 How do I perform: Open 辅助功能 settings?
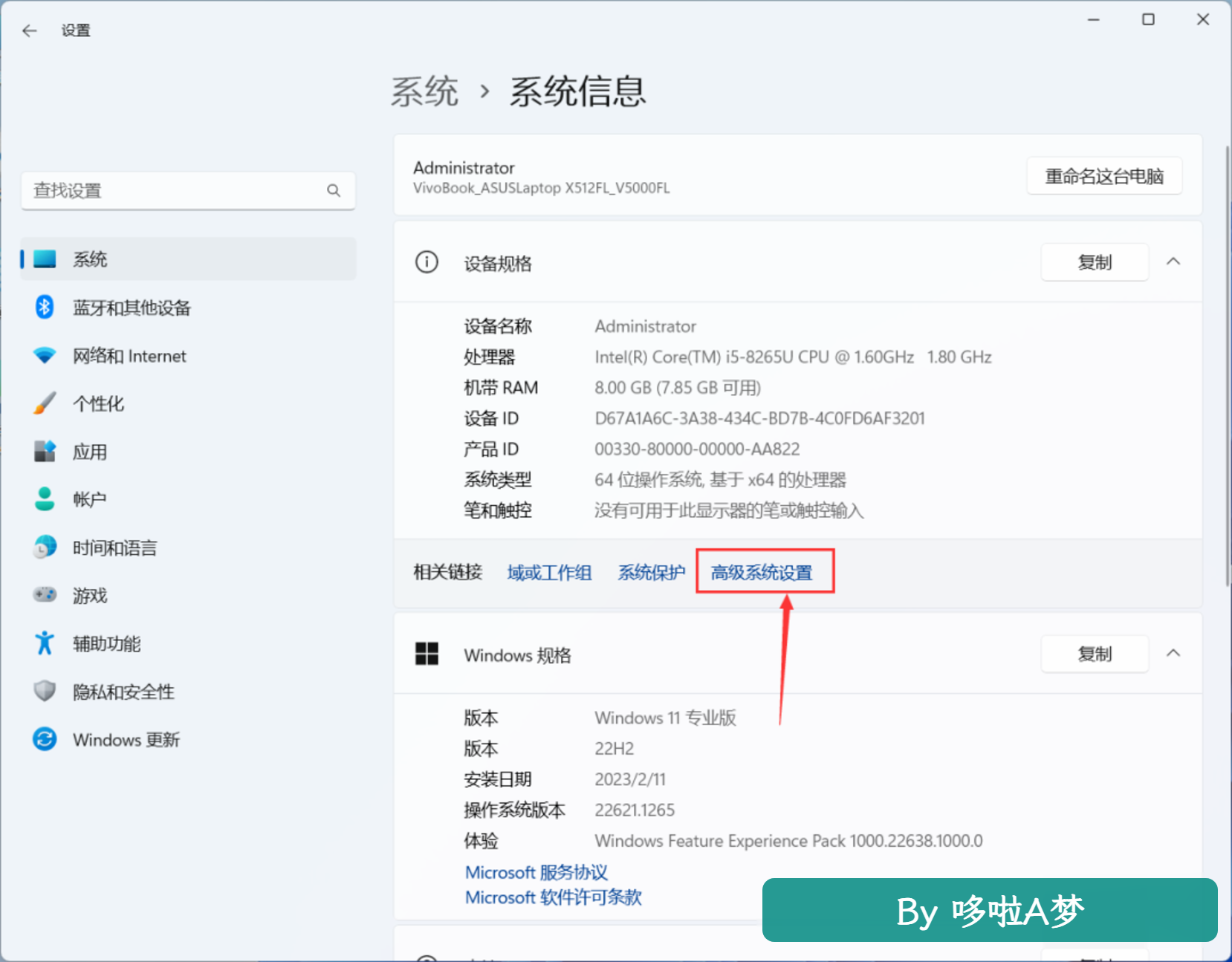[x=188, y=643]
